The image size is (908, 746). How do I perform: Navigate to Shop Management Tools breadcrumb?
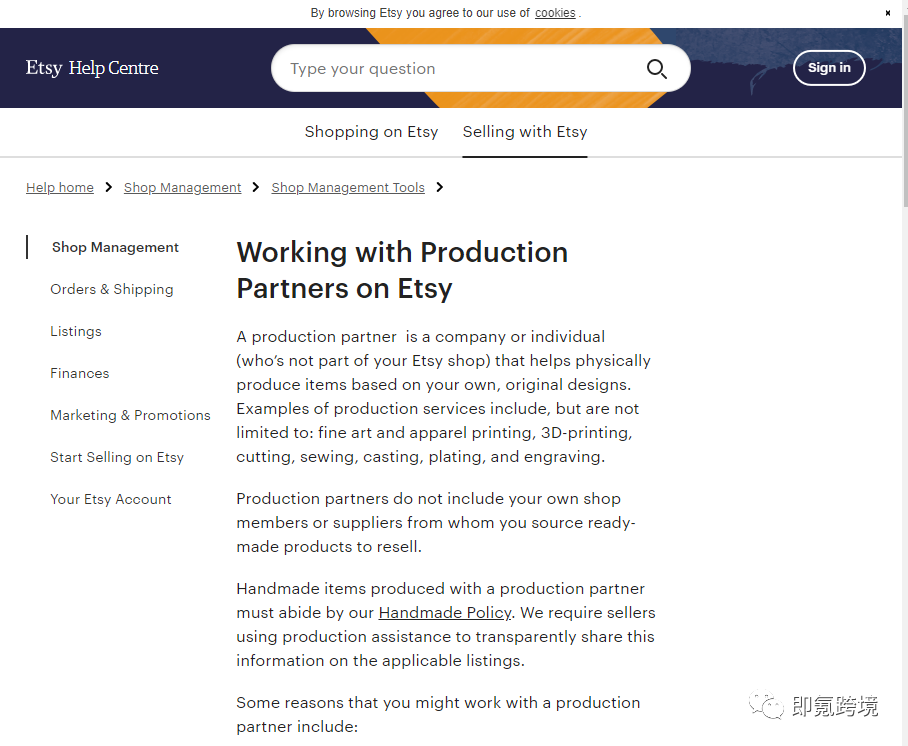coord(348,188)
